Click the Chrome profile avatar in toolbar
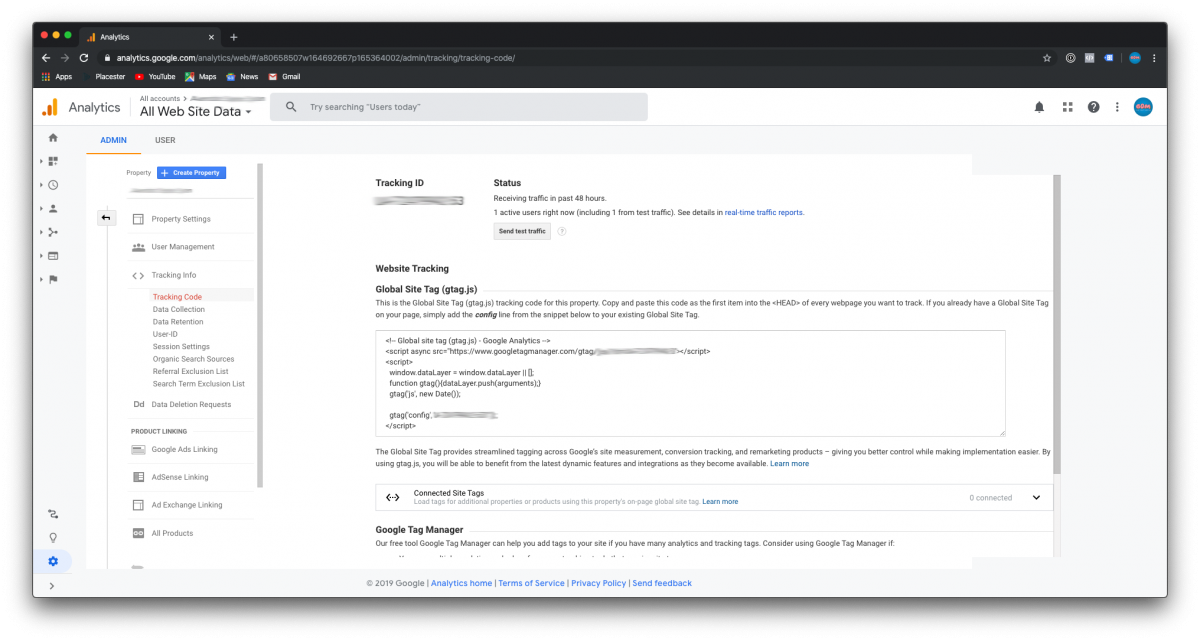 pos(1135,58)
